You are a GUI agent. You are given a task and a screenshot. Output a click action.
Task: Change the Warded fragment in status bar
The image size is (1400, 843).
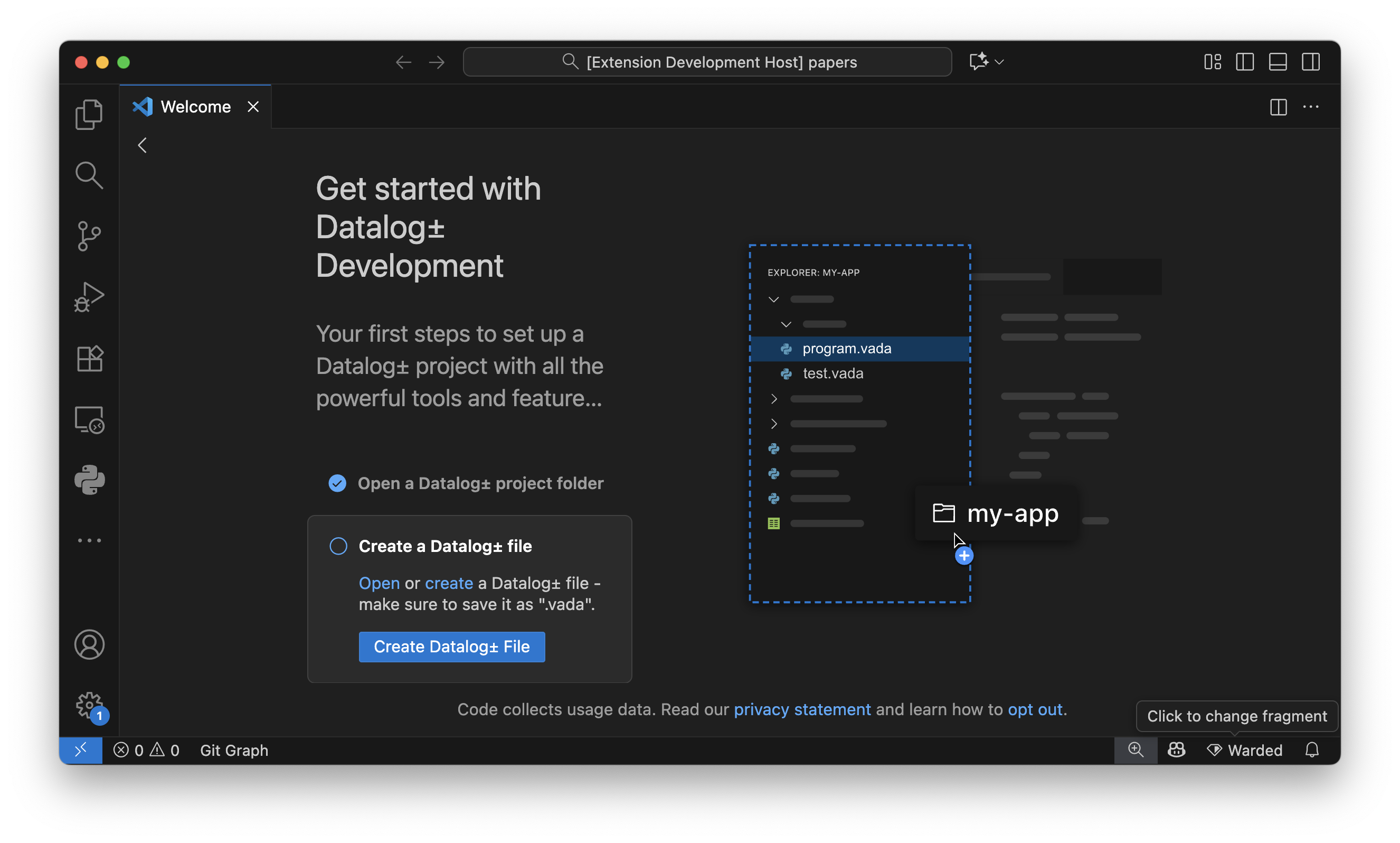pos(1244,750)
